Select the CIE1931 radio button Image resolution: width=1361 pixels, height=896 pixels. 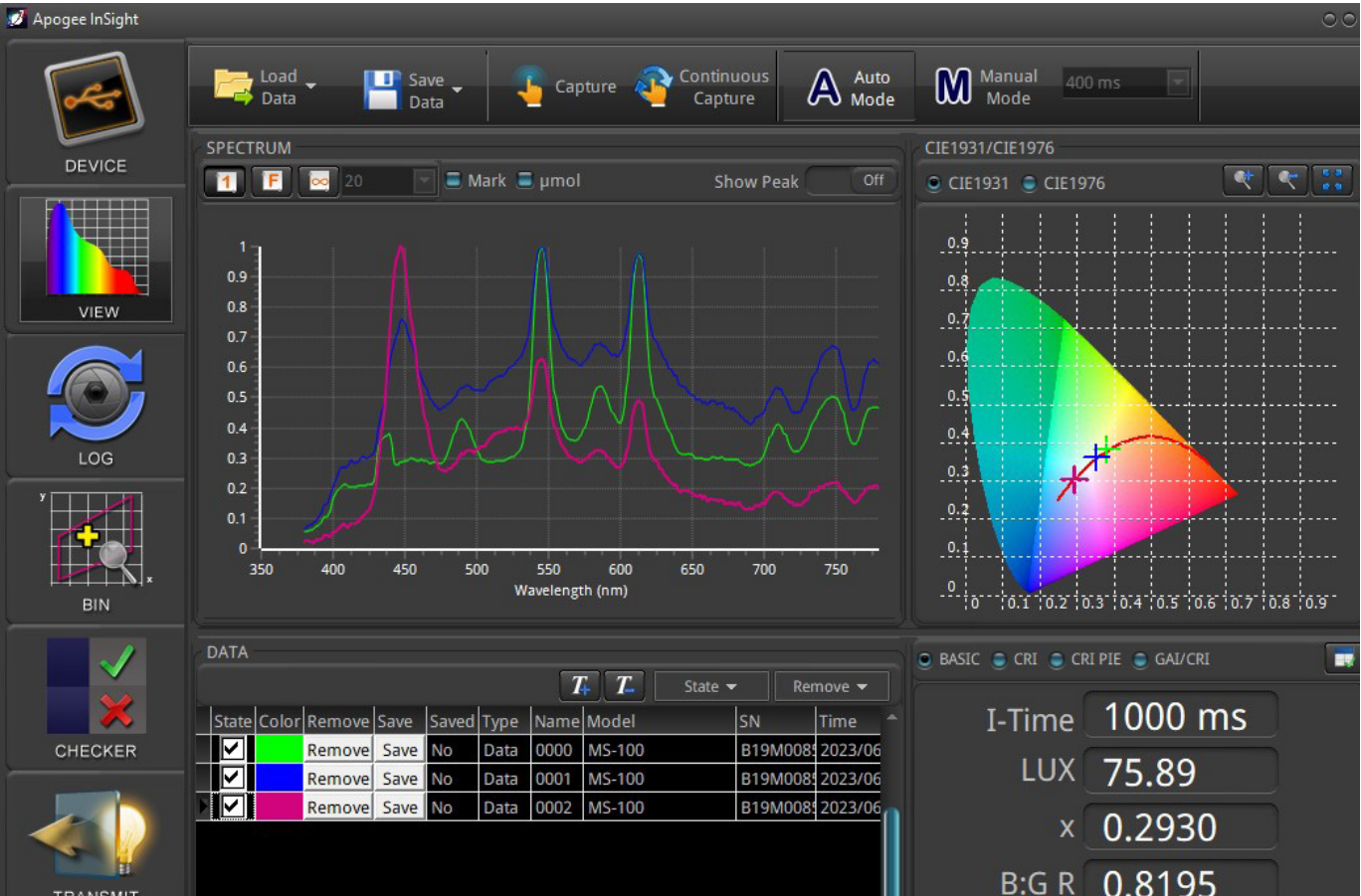[x=933, y=183]
